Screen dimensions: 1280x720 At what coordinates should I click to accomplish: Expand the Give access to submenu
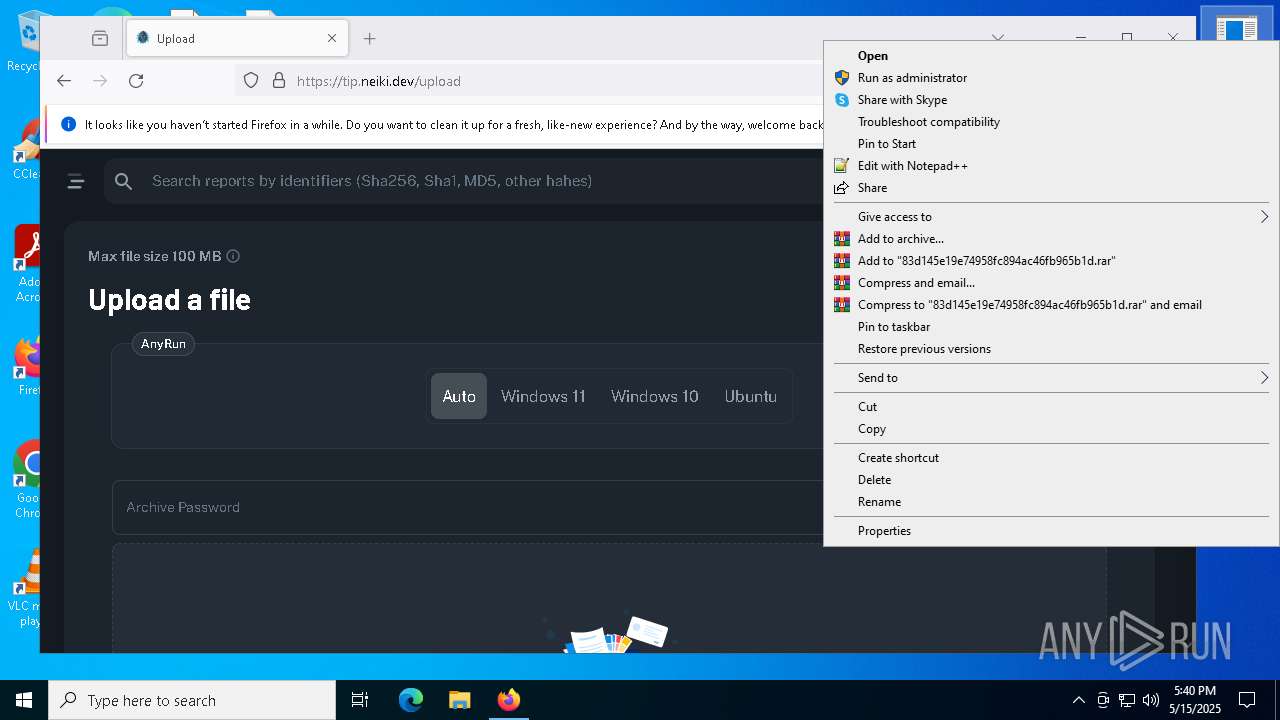pyautogui.click(x=1050, y=217)
